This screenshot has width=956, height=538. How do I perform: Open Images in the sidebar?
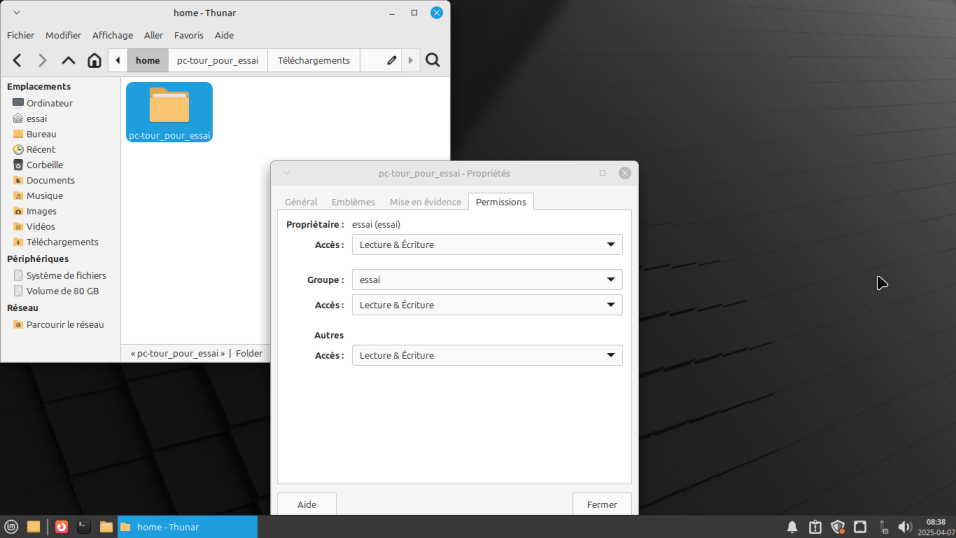point(41,211)
